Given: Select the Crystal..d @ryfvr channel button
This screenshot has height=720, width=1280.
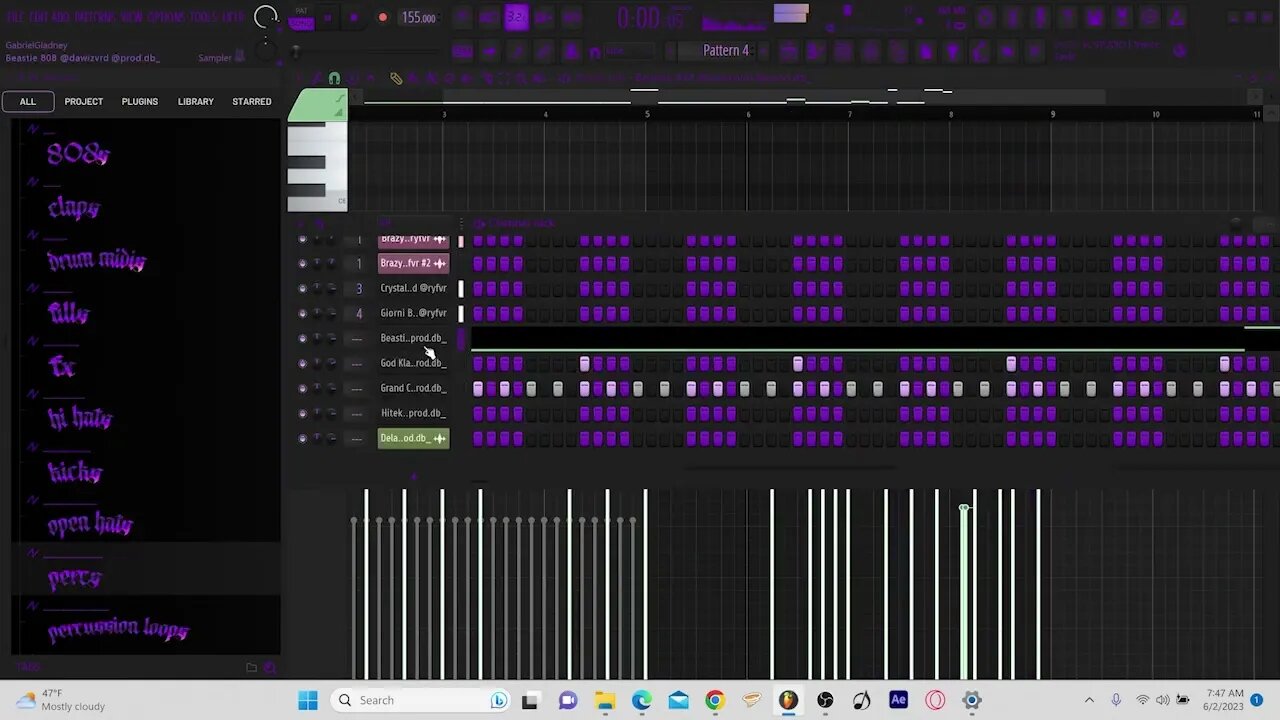Looking at the screenshot, I should [x=413, y=288].
